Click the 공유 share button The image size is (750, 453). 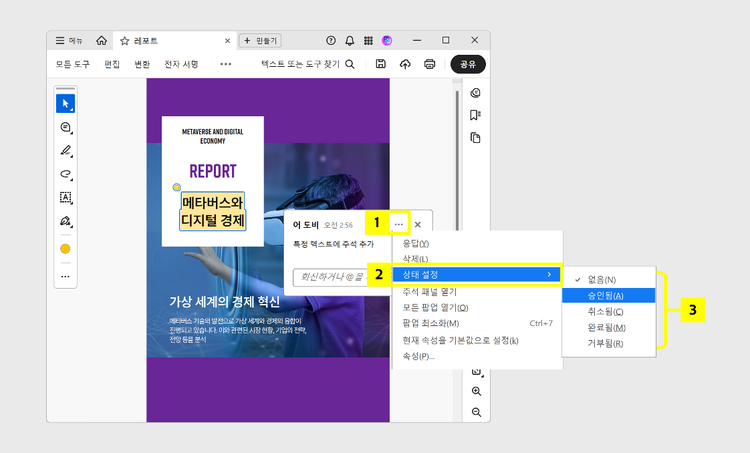468,64
